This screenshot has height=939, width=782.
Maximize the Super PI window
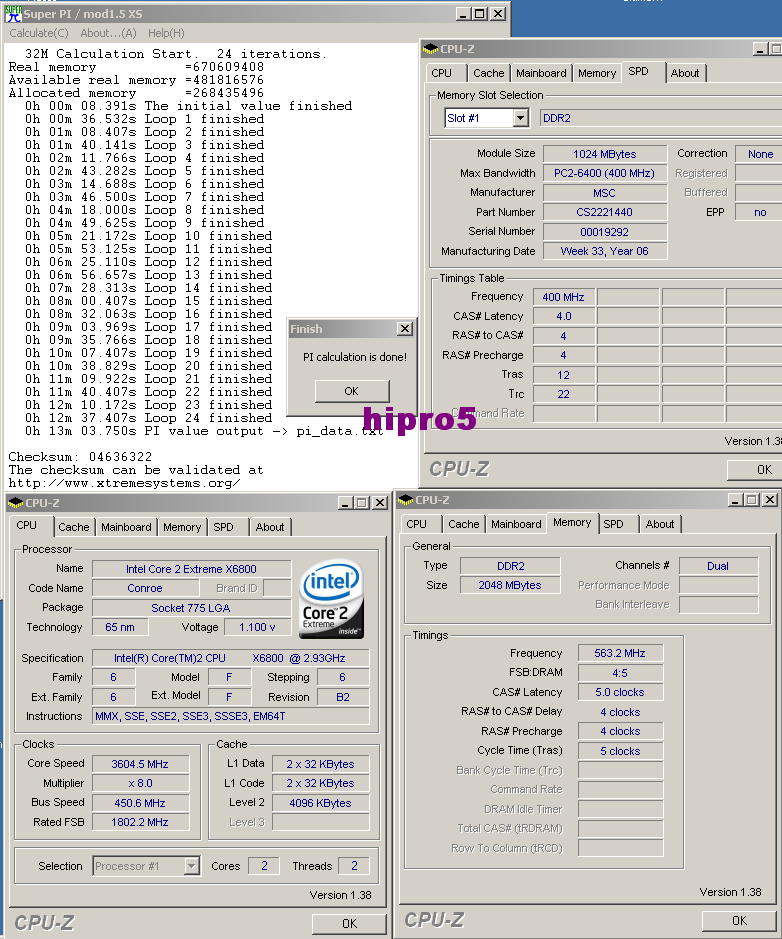click(x=479, y=14)
